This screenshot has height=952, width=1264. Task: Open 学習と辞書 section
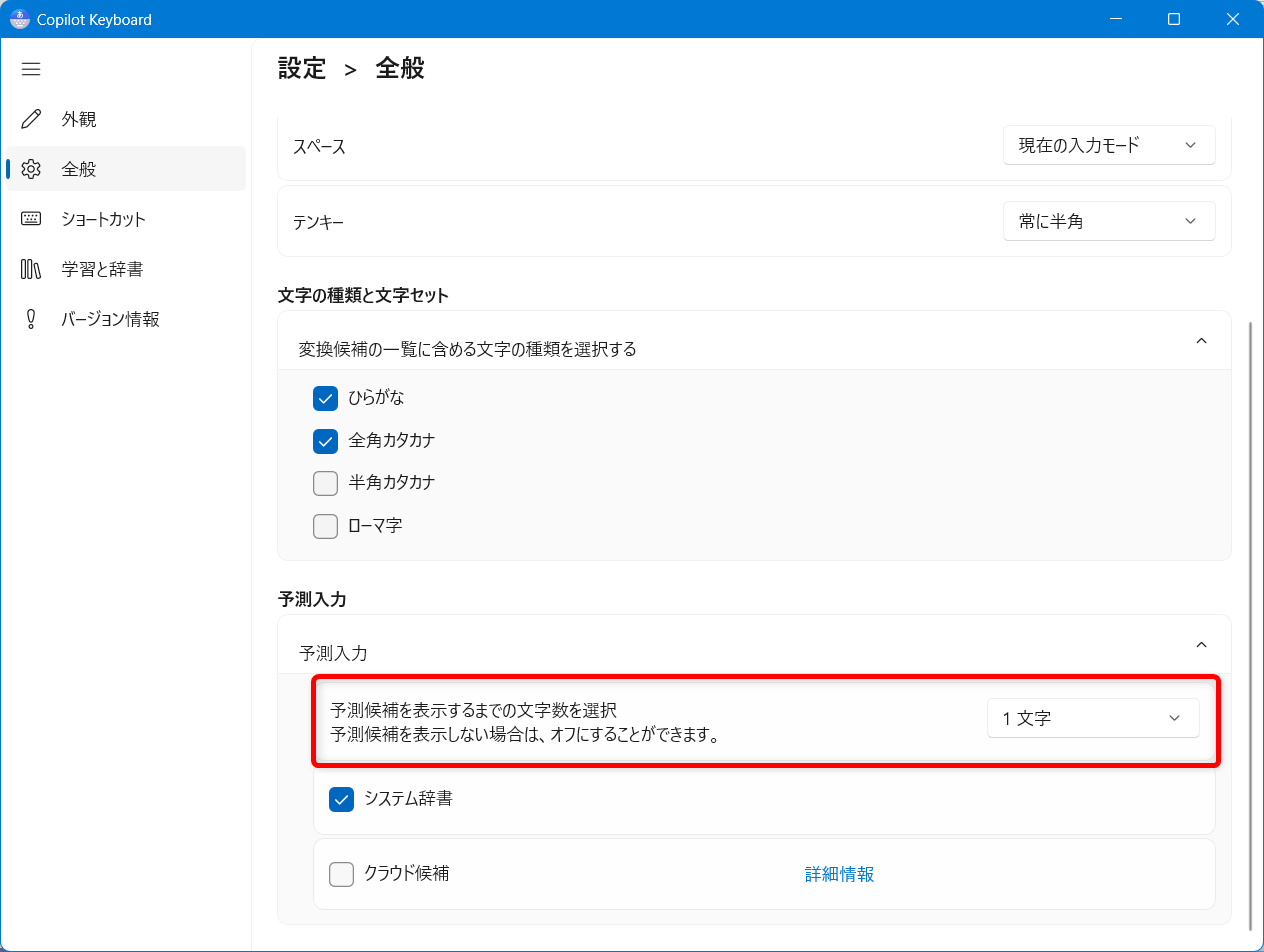[126, 269]
